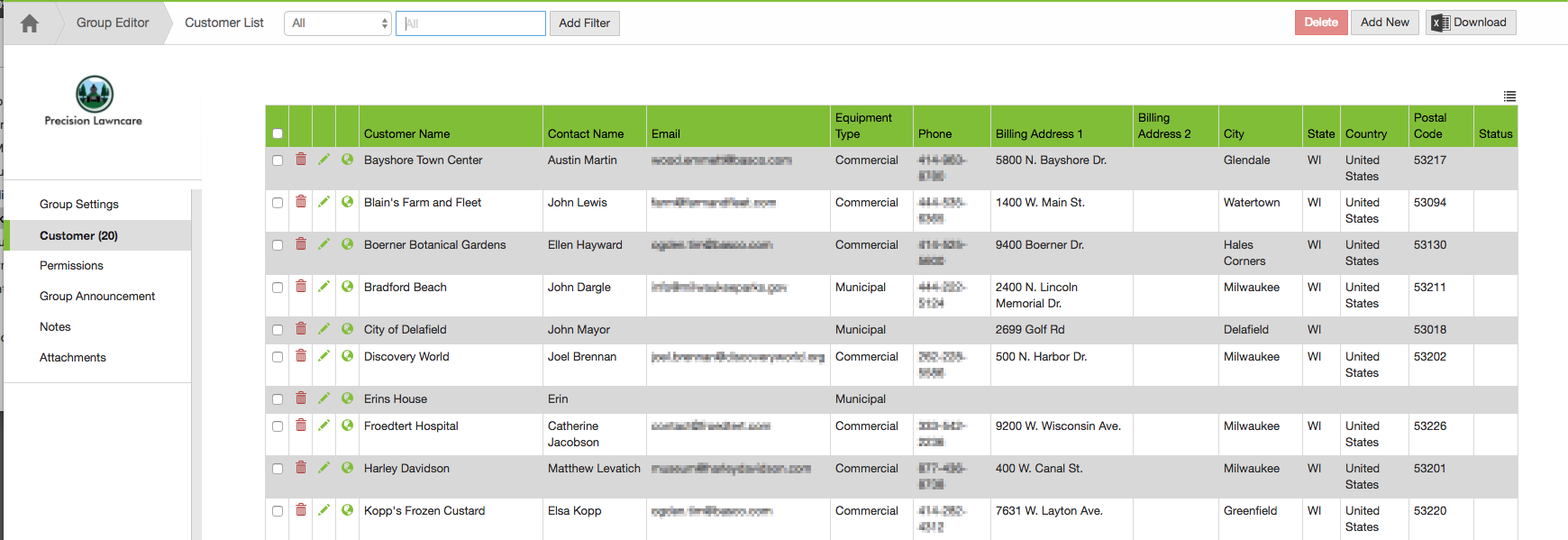Edit Erins House pencil icon
This screenshot has height=540, width=1568.
[x=324, y=398]
